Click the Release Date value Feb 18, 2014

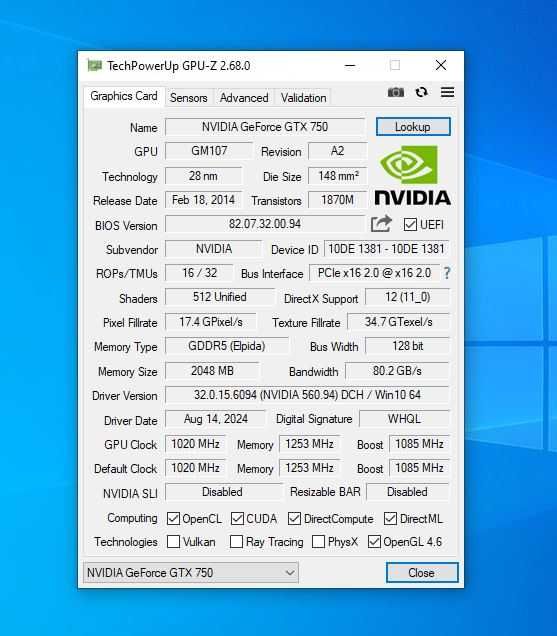pos(203,200)
